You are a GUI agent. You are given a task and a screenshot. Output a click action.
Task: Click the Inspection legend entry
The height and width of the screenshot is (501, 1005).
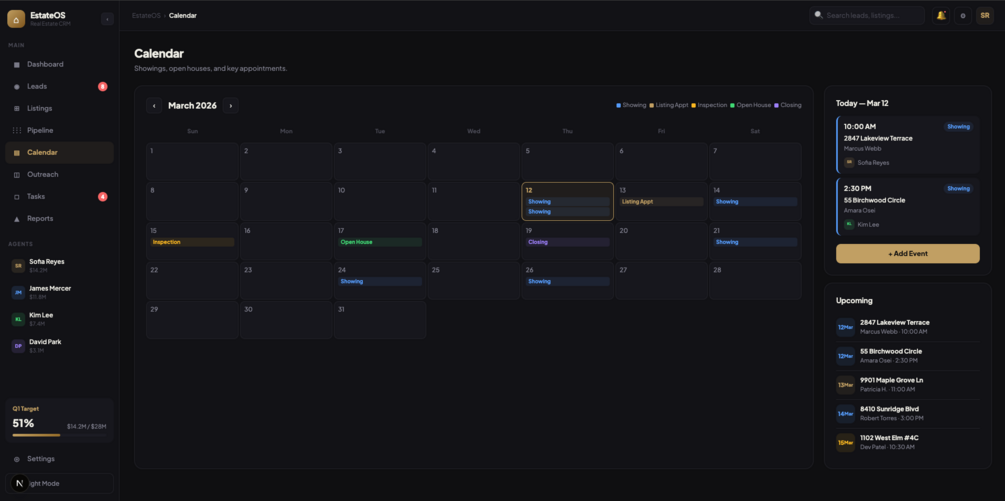point(709,105)
